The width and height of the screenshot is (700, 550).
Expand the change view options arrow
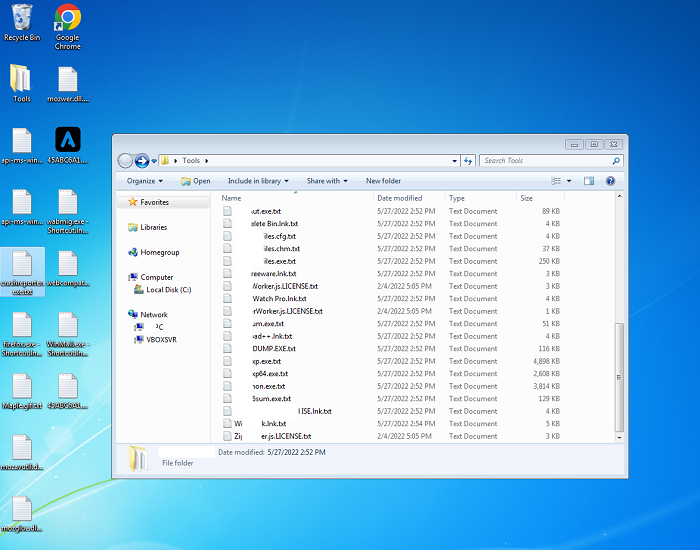(x=569, y=181)
